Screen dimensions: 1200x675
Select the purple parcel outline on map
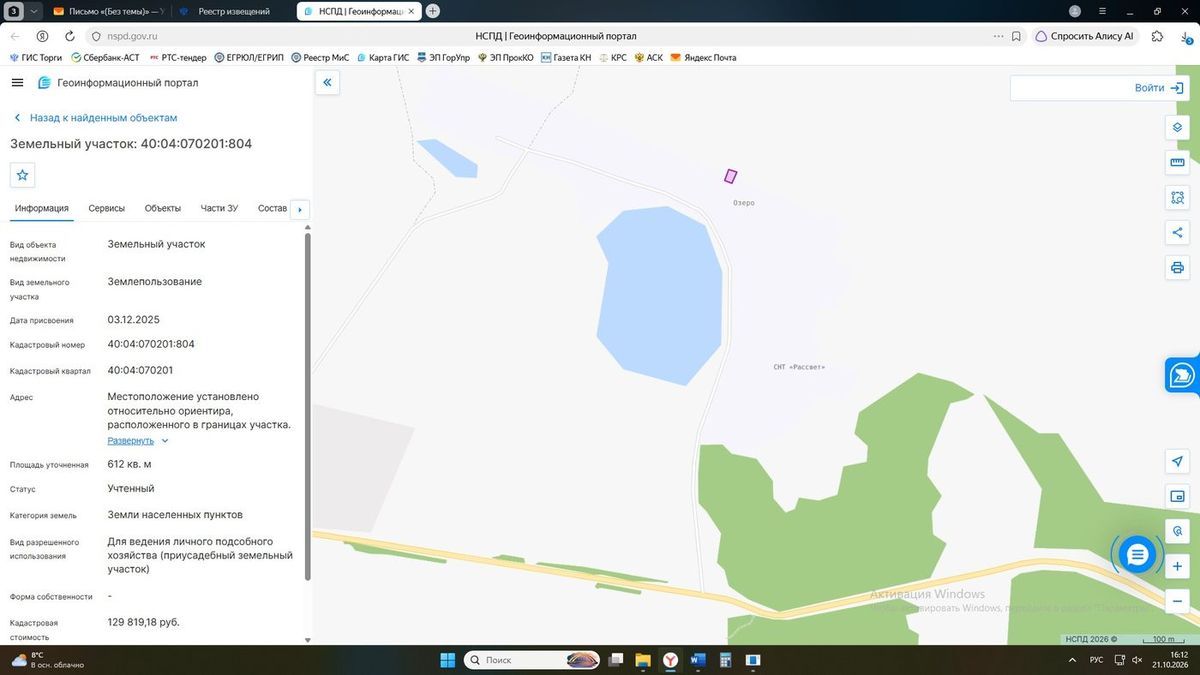tap(731, 176)
